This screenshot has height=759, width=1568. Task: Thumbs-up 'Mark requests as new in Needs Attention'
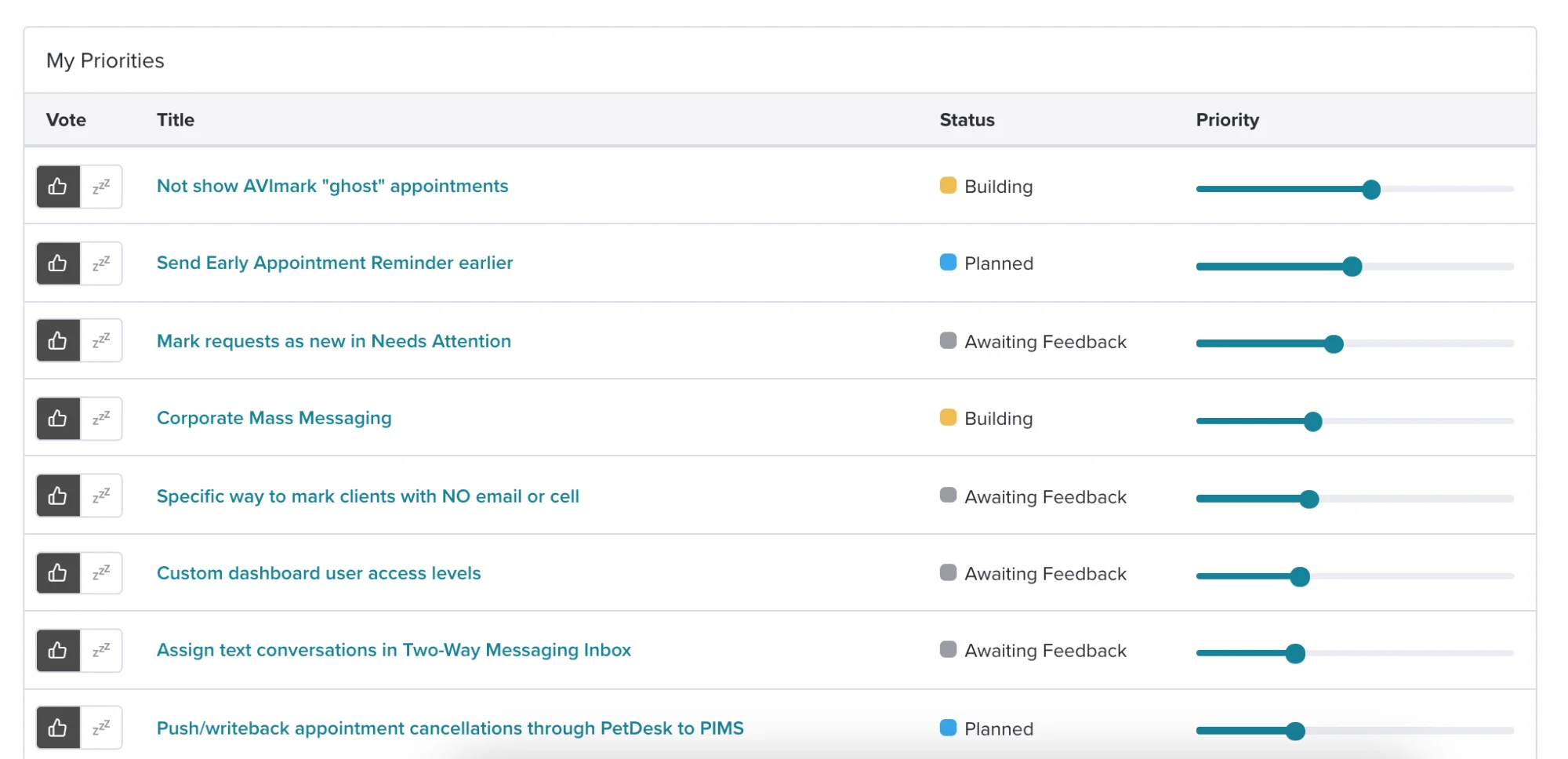point(58,340)
